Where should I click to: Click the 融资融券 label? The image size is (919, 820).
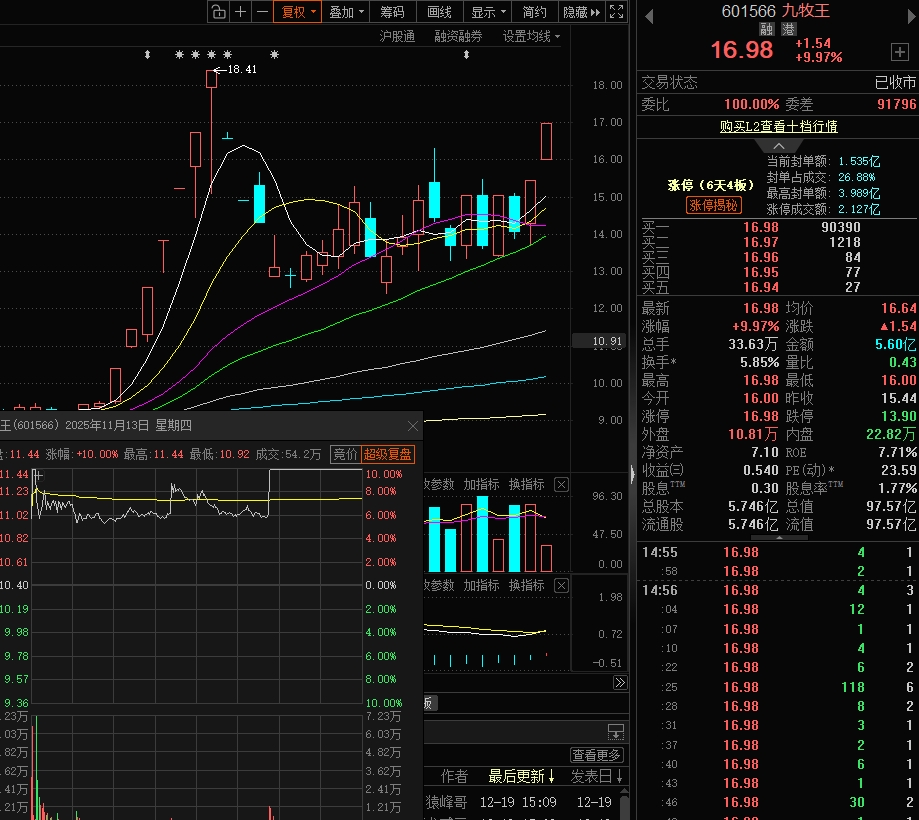point(458,36)
